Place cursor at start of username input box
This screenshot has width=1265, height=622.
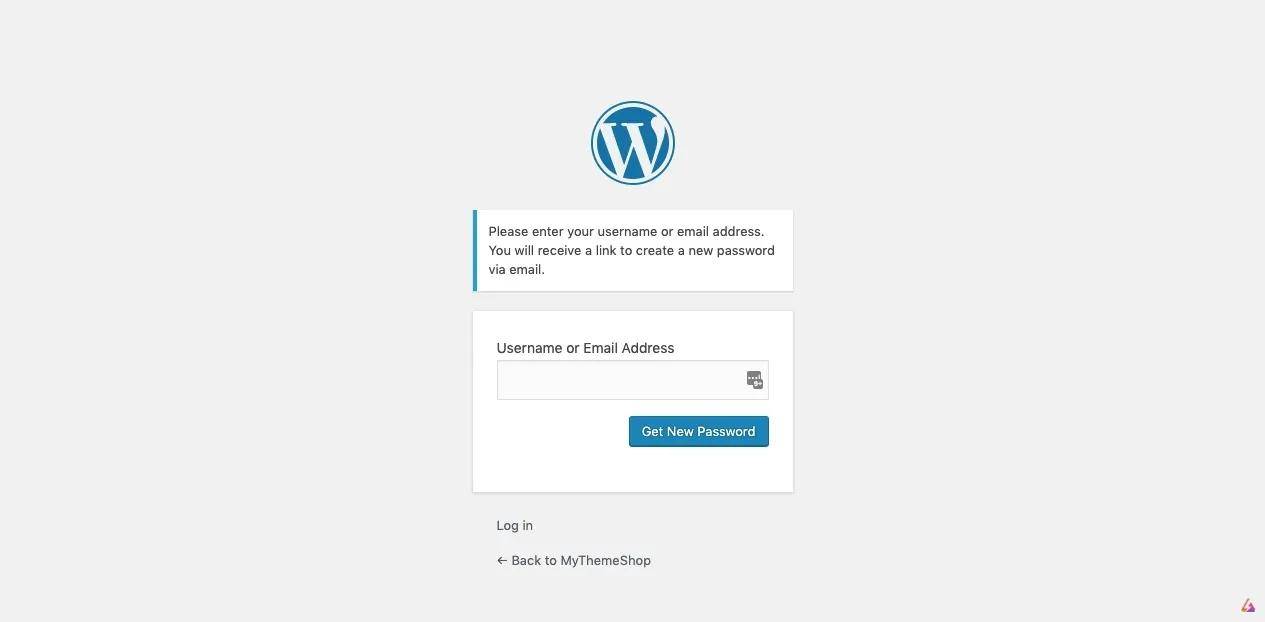[503, 380]
